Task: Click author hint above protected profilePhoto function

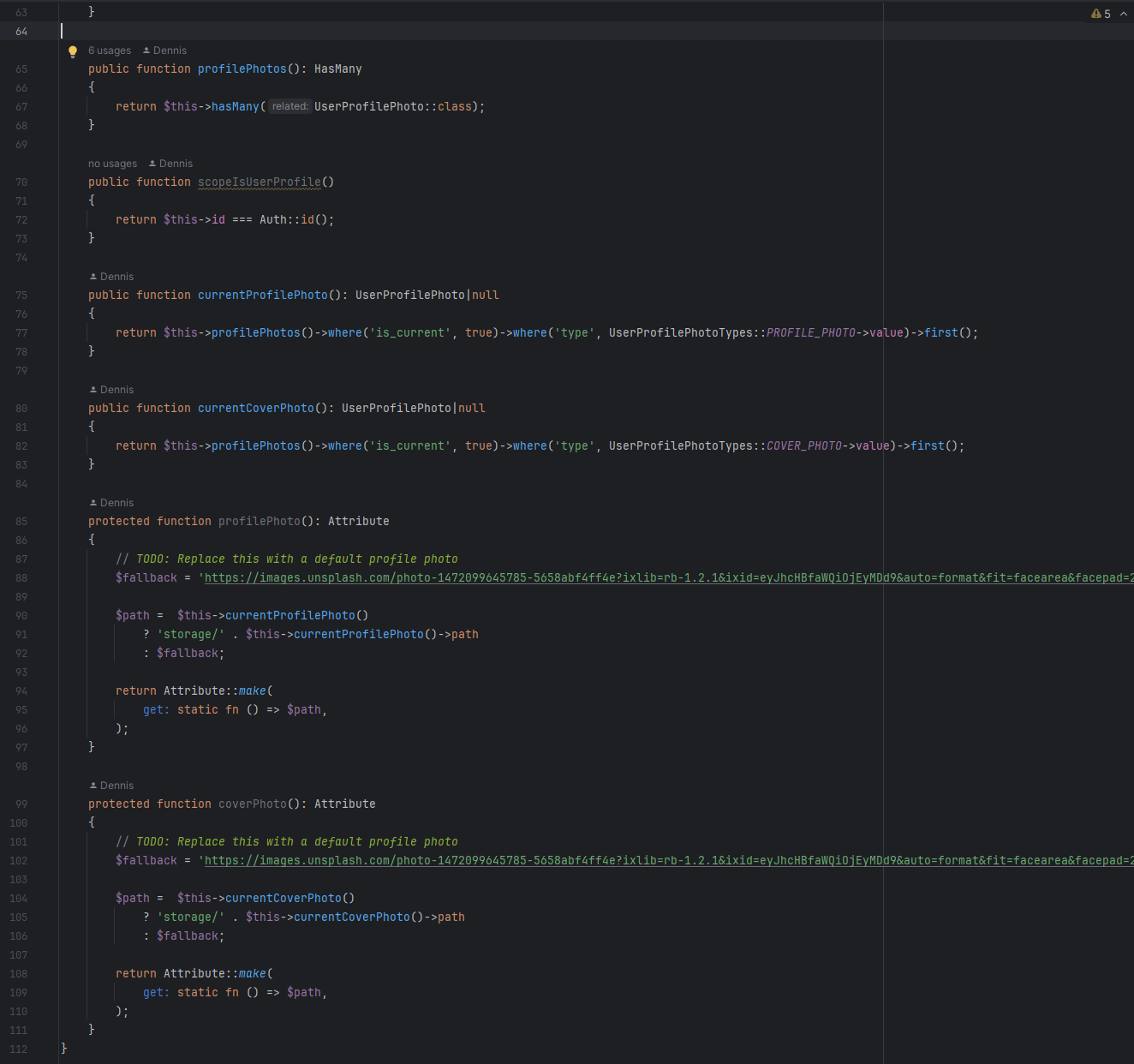Action: tap(112, 503)
